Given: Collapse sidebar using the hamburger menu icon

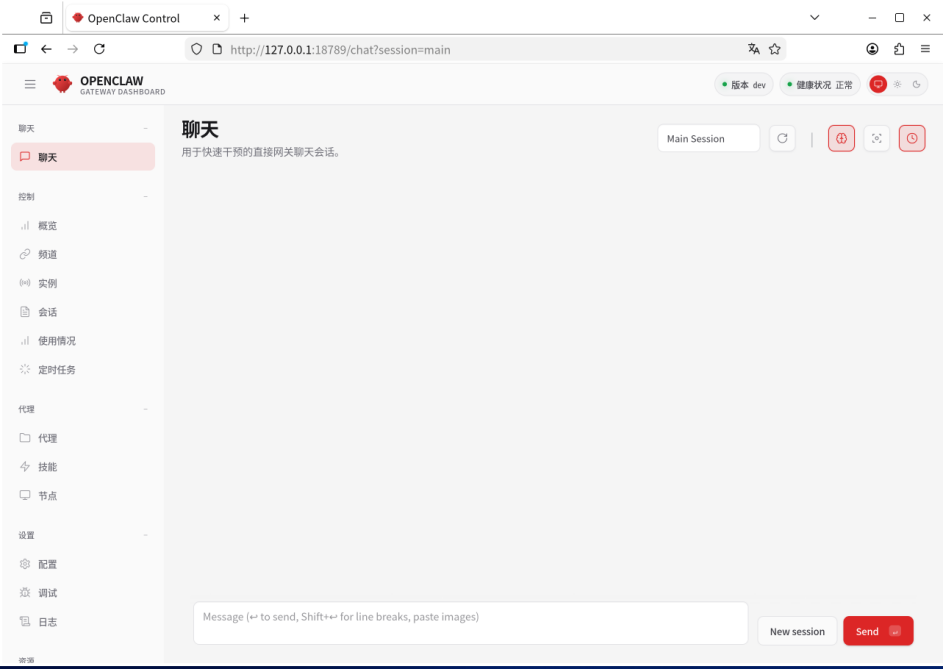Looking at the screenshot, I should coord(30,85).
